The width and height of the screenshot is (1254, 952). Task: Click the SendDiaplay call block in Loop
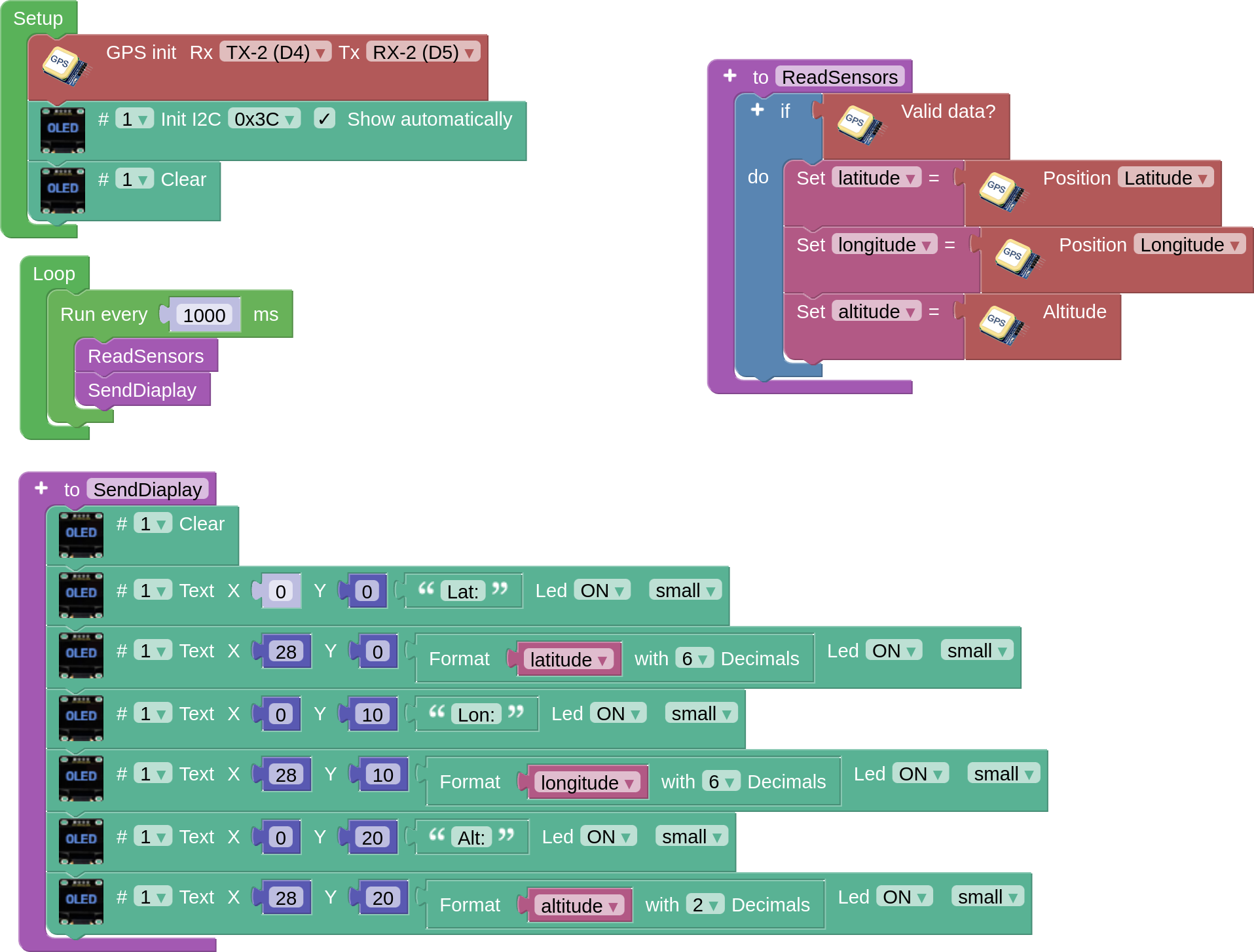(141, 390)
